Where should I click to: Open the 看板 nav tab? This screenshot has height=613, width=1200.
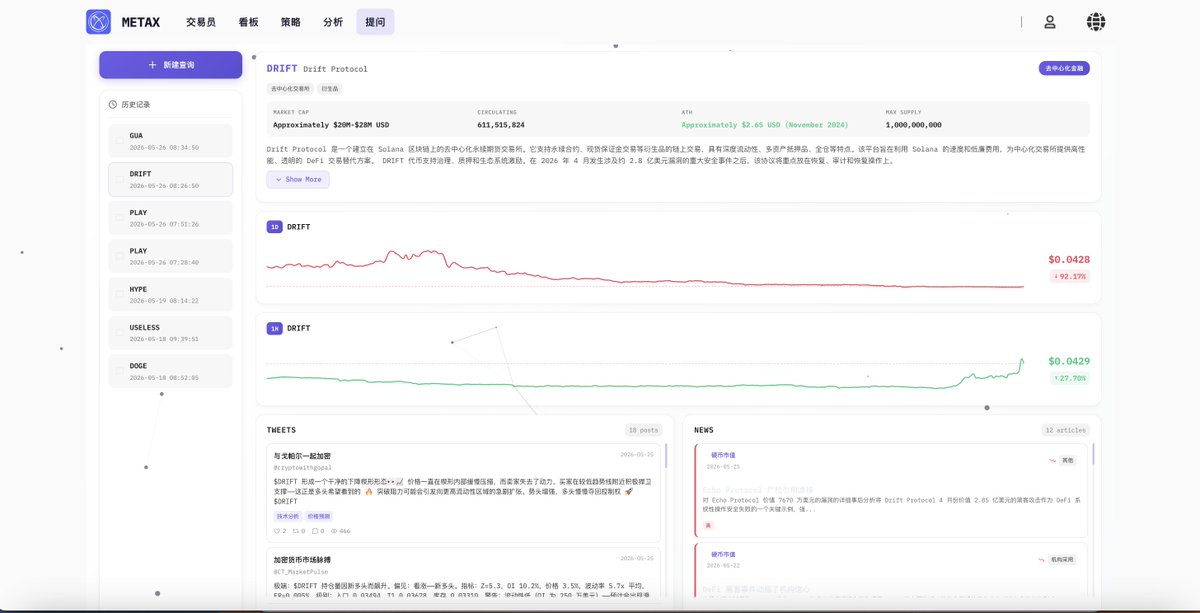pos(248,22)
